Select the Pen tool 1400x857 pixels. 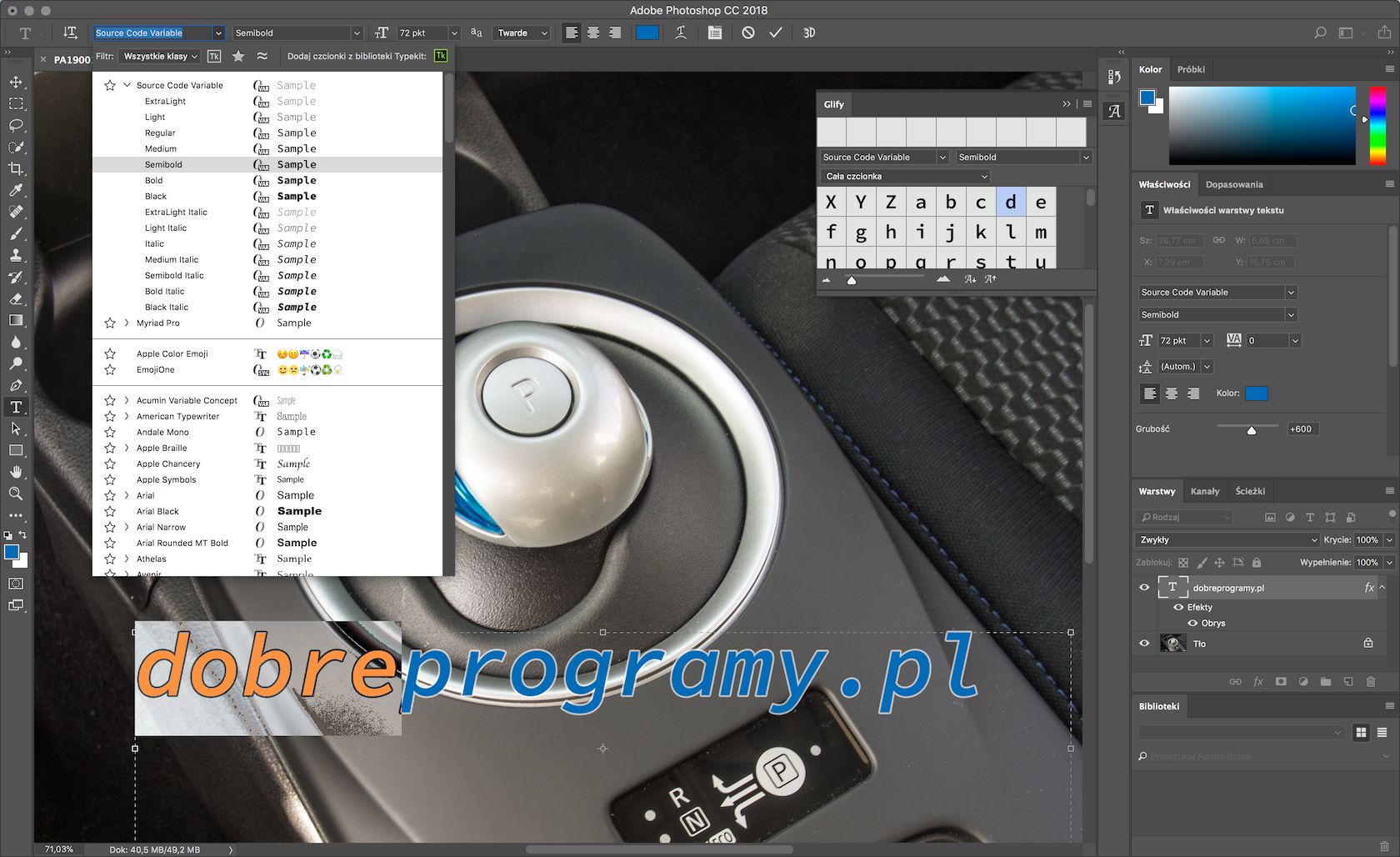coord(16,385)
